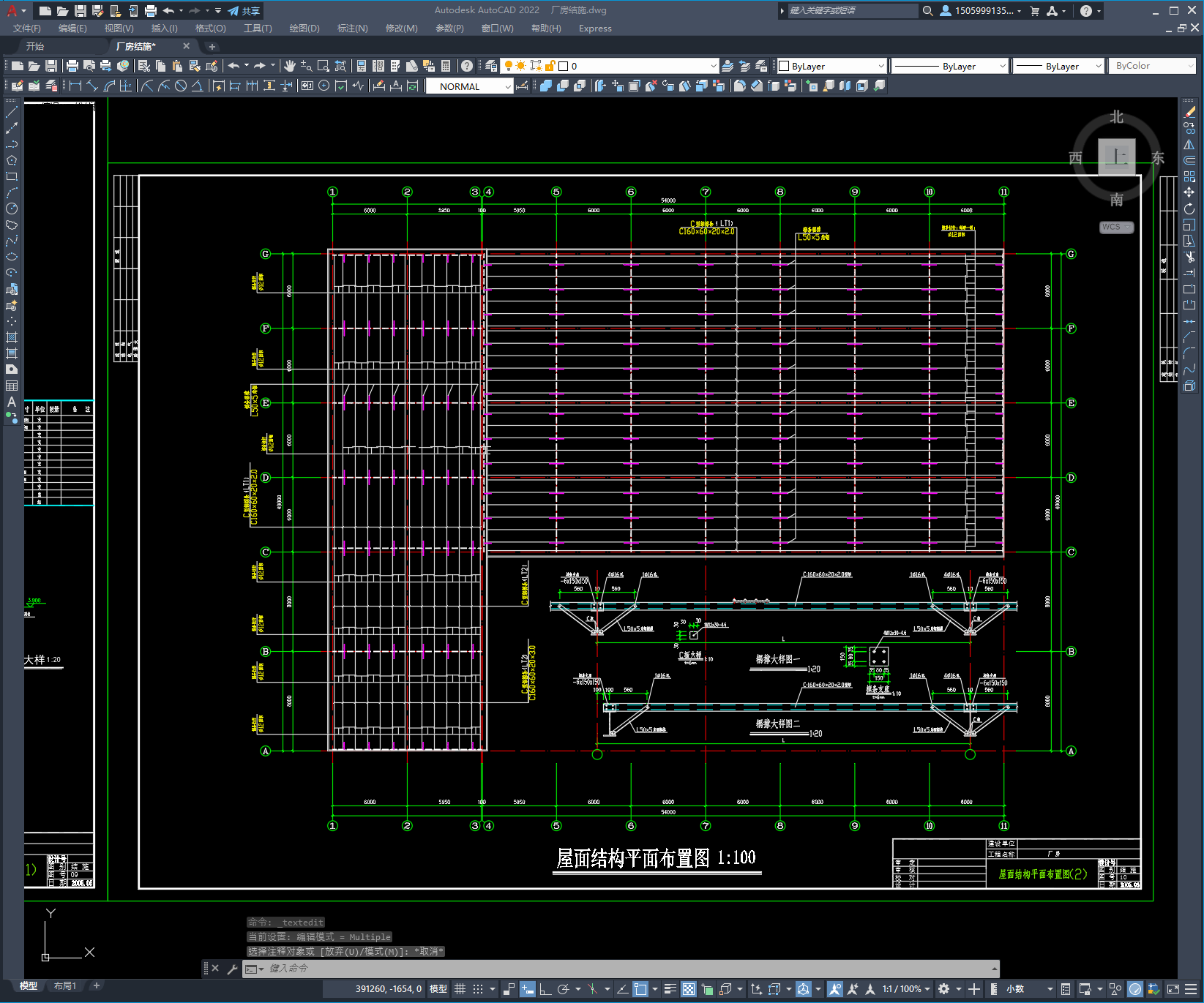Viewport: 1204px width, 1003px height.
Task: Toggle grid display in status bar
Action: (460, 989)
